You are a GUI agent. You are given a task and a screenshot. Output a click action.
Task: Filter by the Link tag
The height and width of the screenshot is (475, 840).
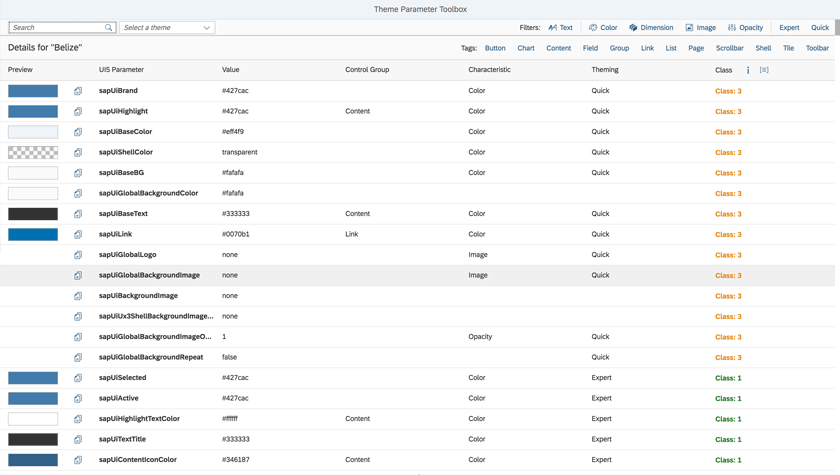647,48
